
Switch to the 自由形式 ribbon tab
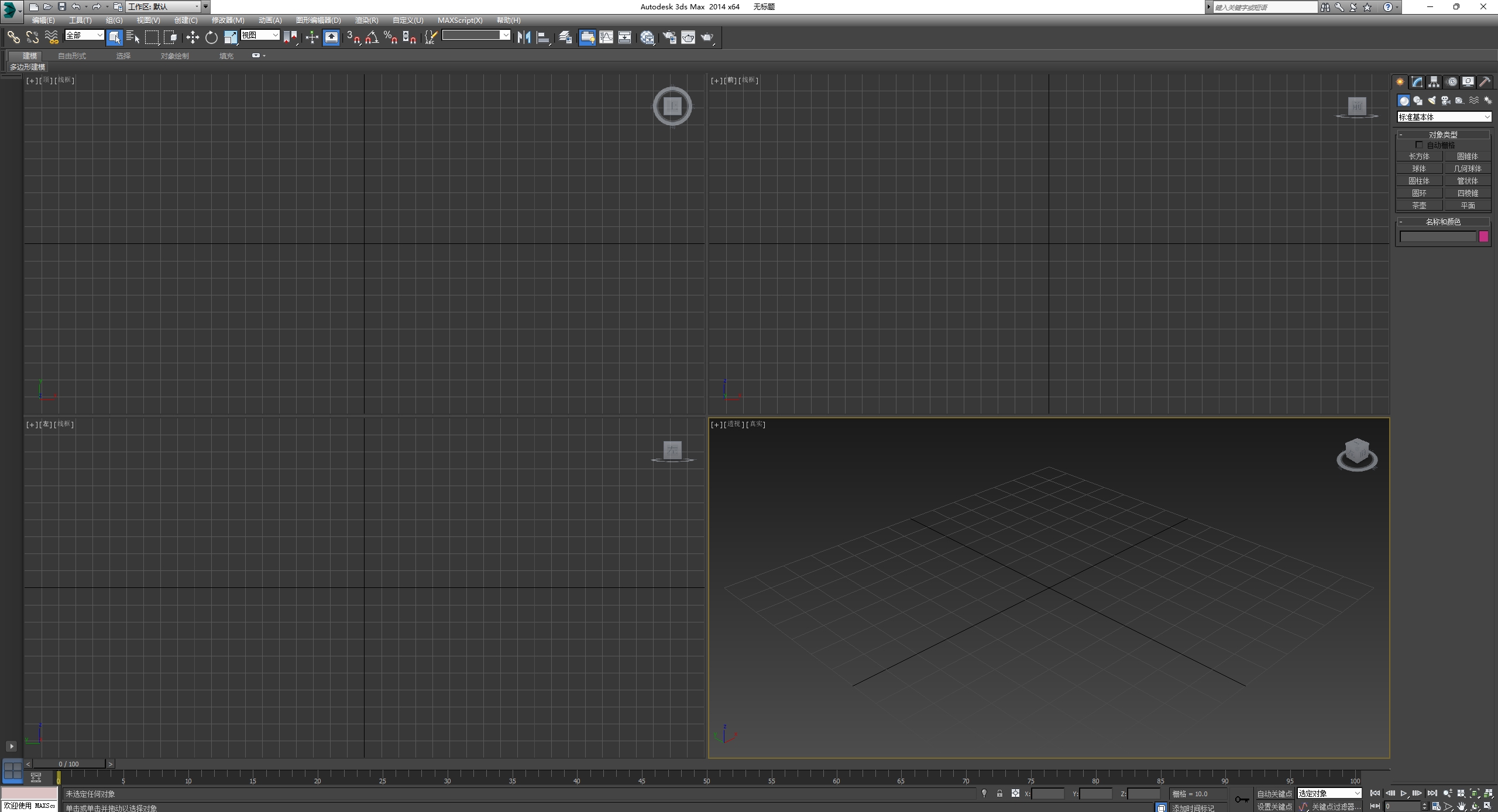pos(72,56)
